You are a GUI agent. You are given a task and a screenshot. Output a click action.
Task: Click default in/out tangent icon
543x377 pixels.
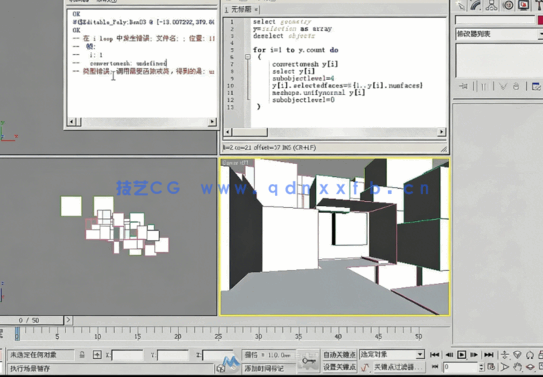[365, 367]
